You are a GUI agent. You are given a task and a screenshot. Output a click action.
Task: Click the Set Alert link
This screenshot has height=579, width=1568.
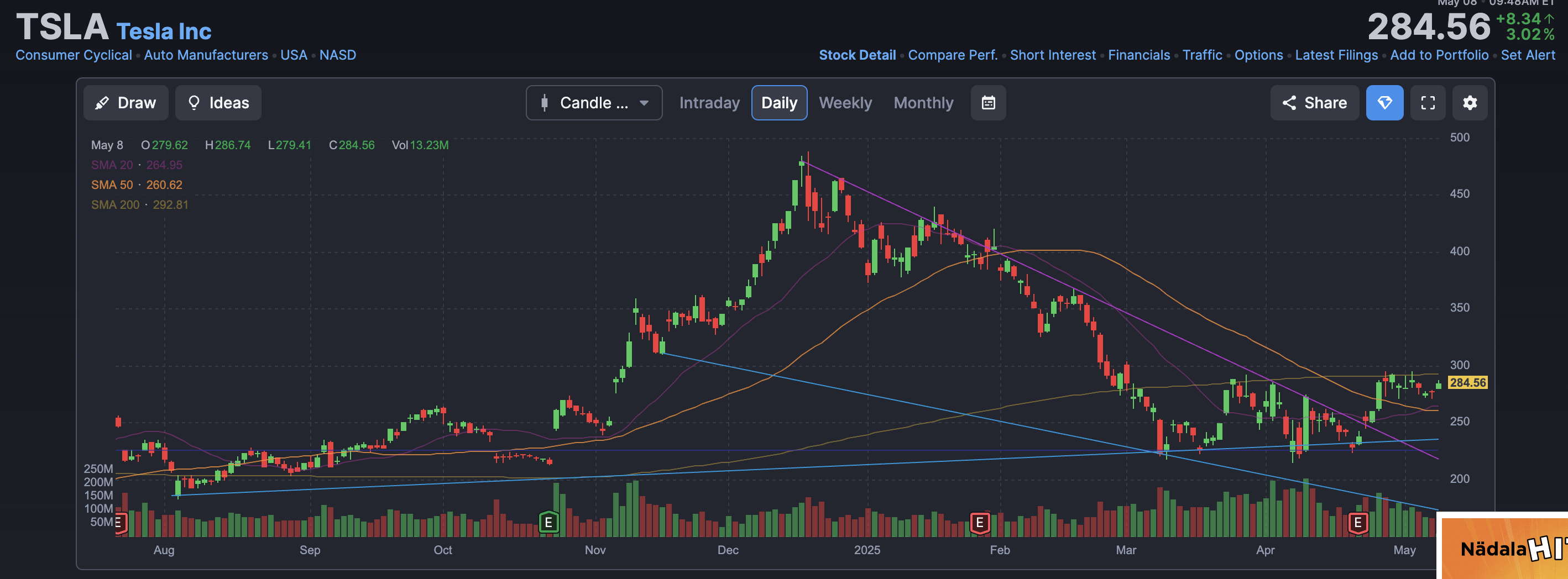[x=1527, y=55]
